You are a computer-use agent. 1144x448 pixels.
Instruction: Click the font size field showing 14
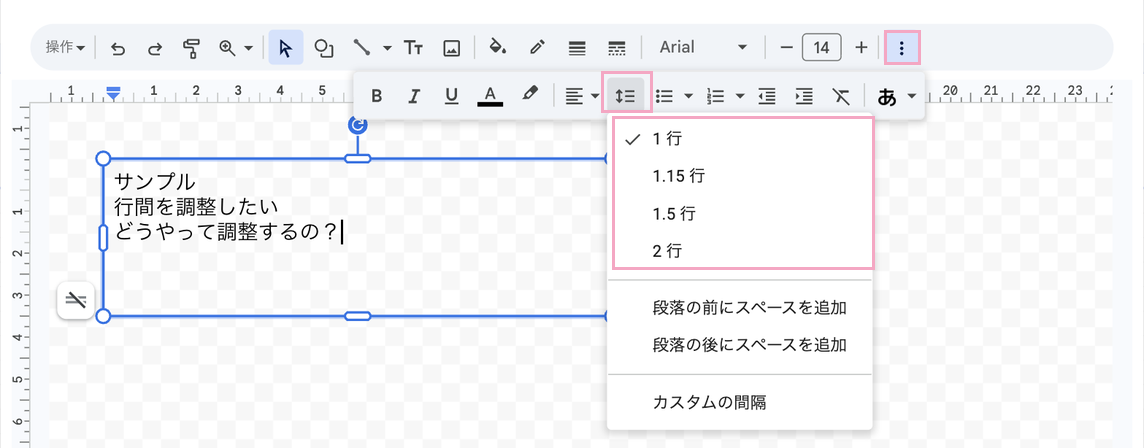822,47
